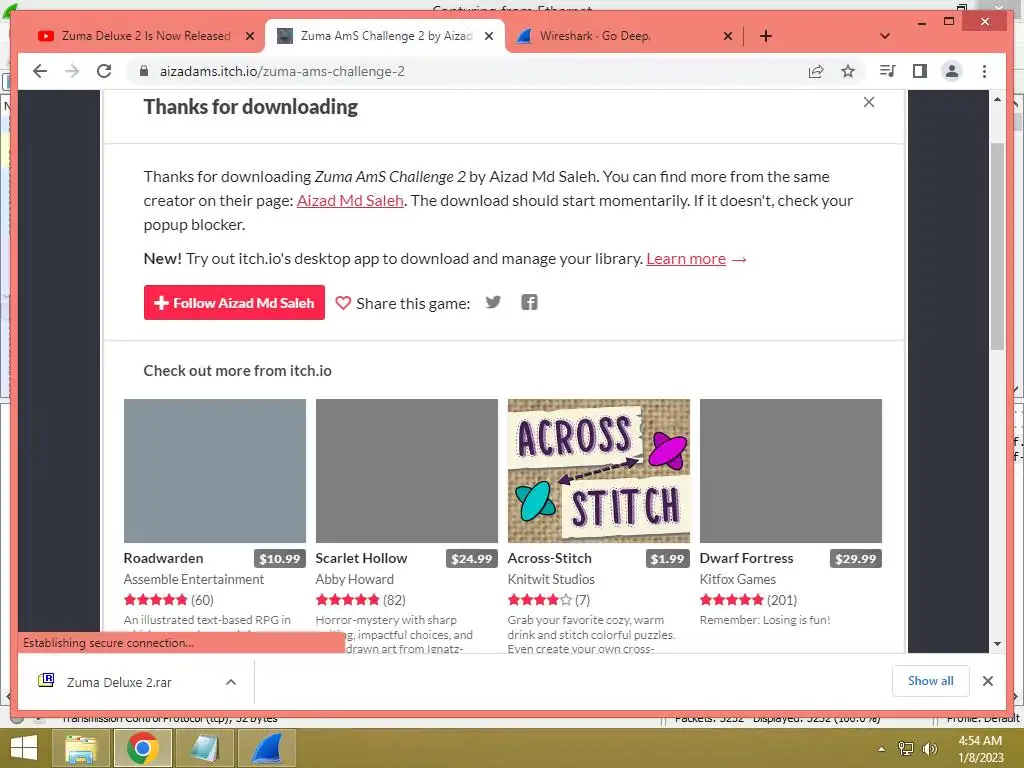Go back to the previous page
1024x768 pixels.
40,71
